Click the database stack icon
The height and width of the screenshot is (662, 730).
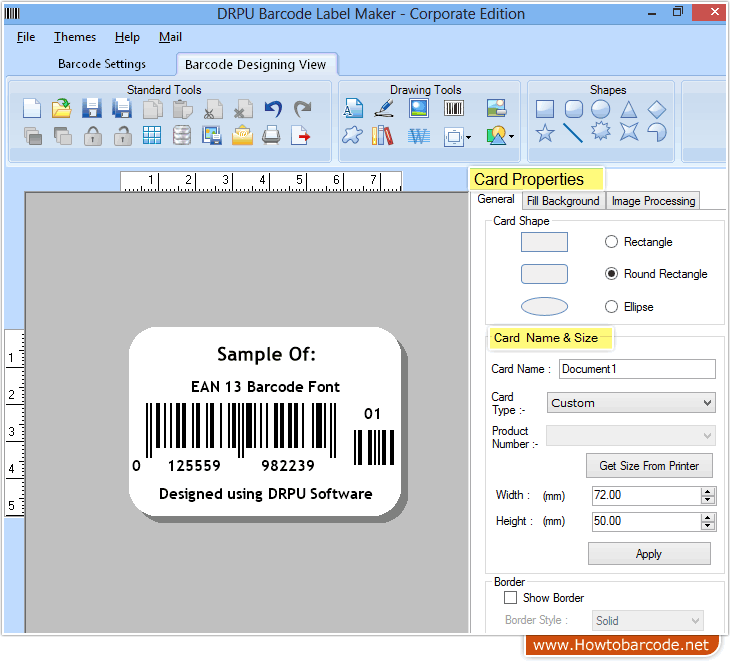(182, 136)
